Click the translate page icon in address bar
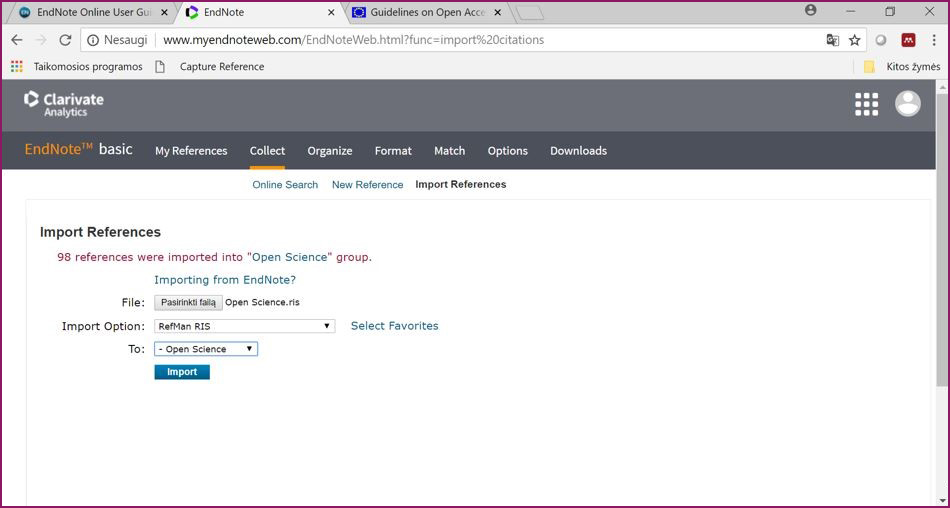 832,40
